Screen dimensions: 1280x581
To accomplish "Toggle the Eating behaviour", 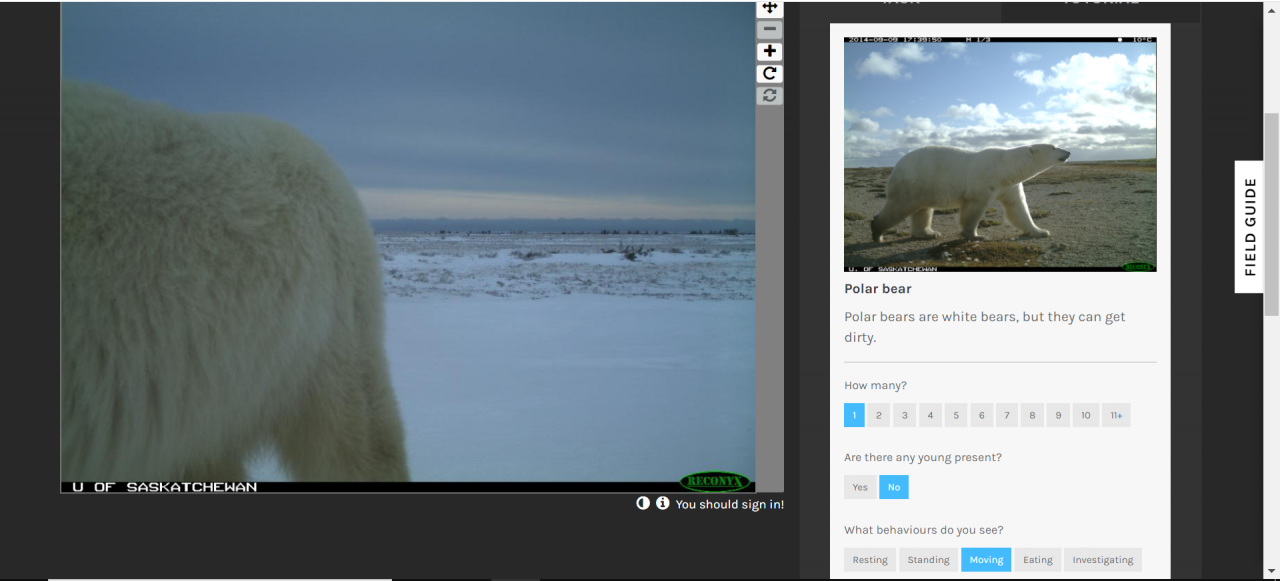I will point(1038,560).
